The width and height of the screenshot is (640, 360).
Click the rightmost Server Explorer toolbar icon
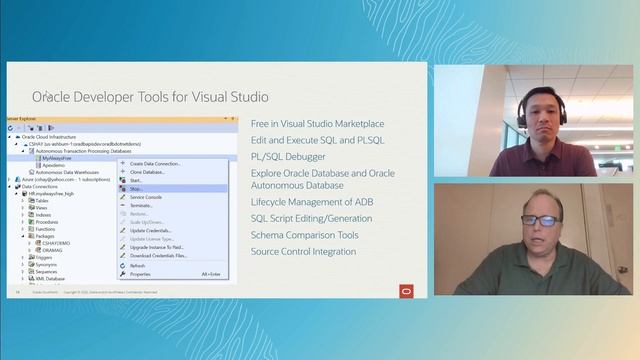(x=51, y=128)
